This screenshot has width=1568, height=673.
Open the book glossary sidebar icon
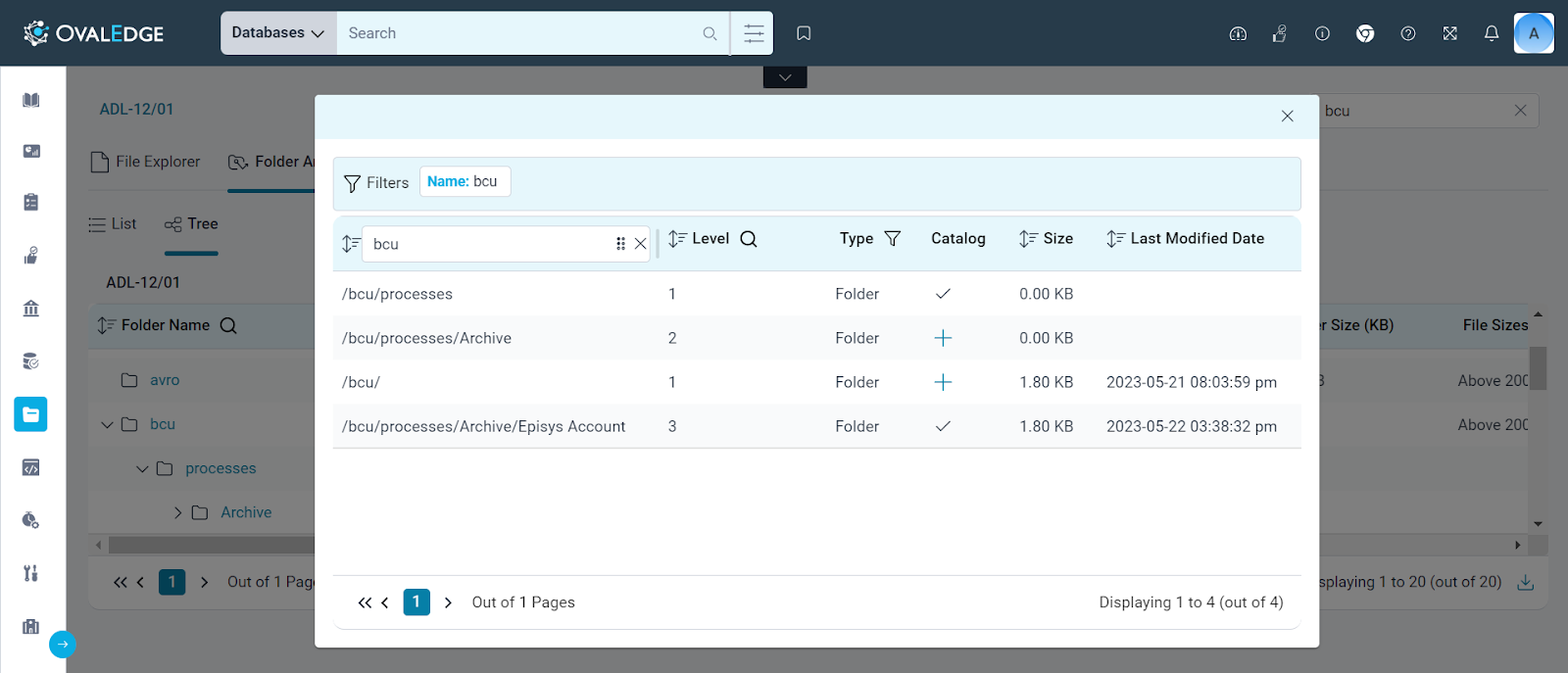pos(31,100)
